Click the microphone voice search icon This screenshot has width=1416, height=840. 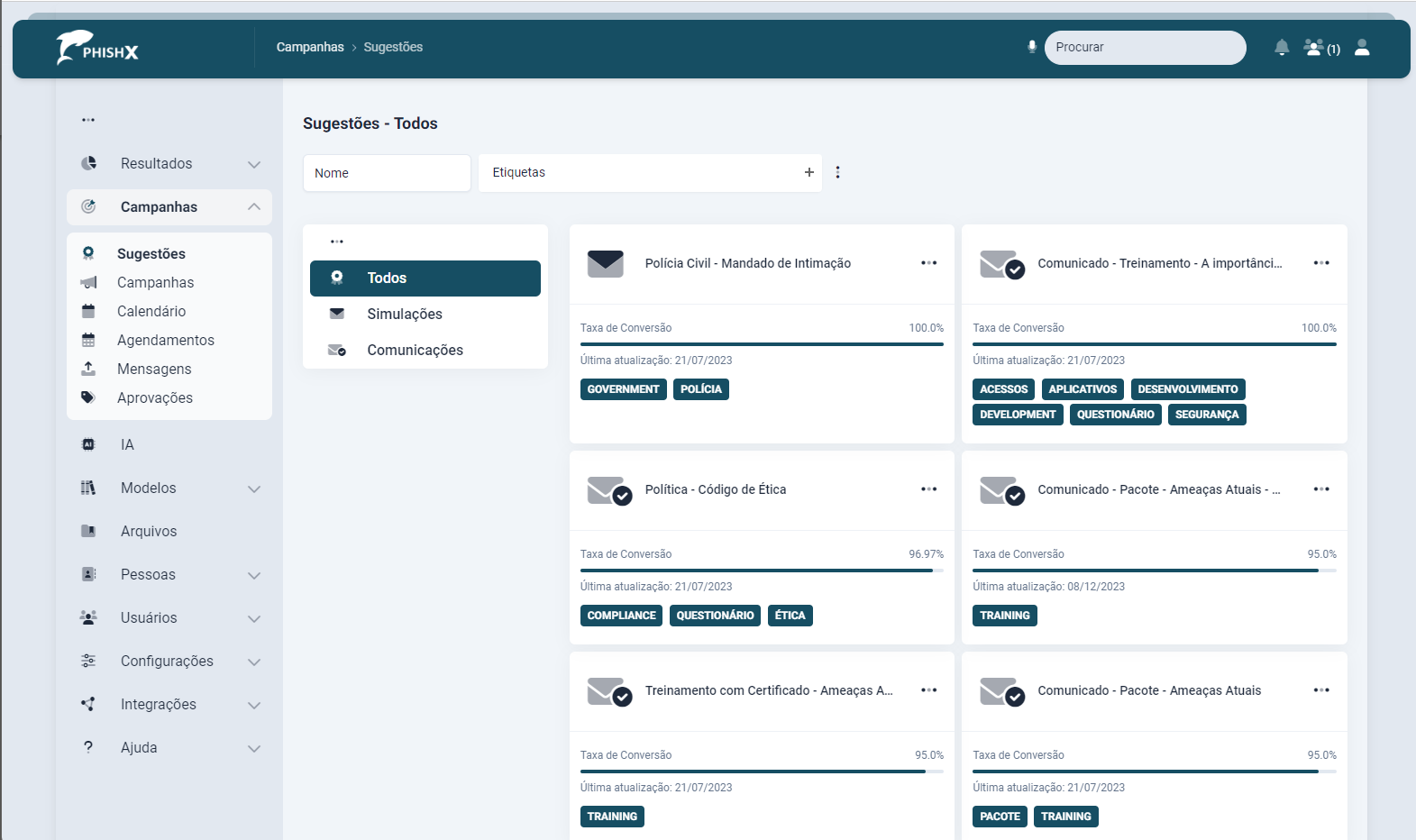[x=1032, y=47]
